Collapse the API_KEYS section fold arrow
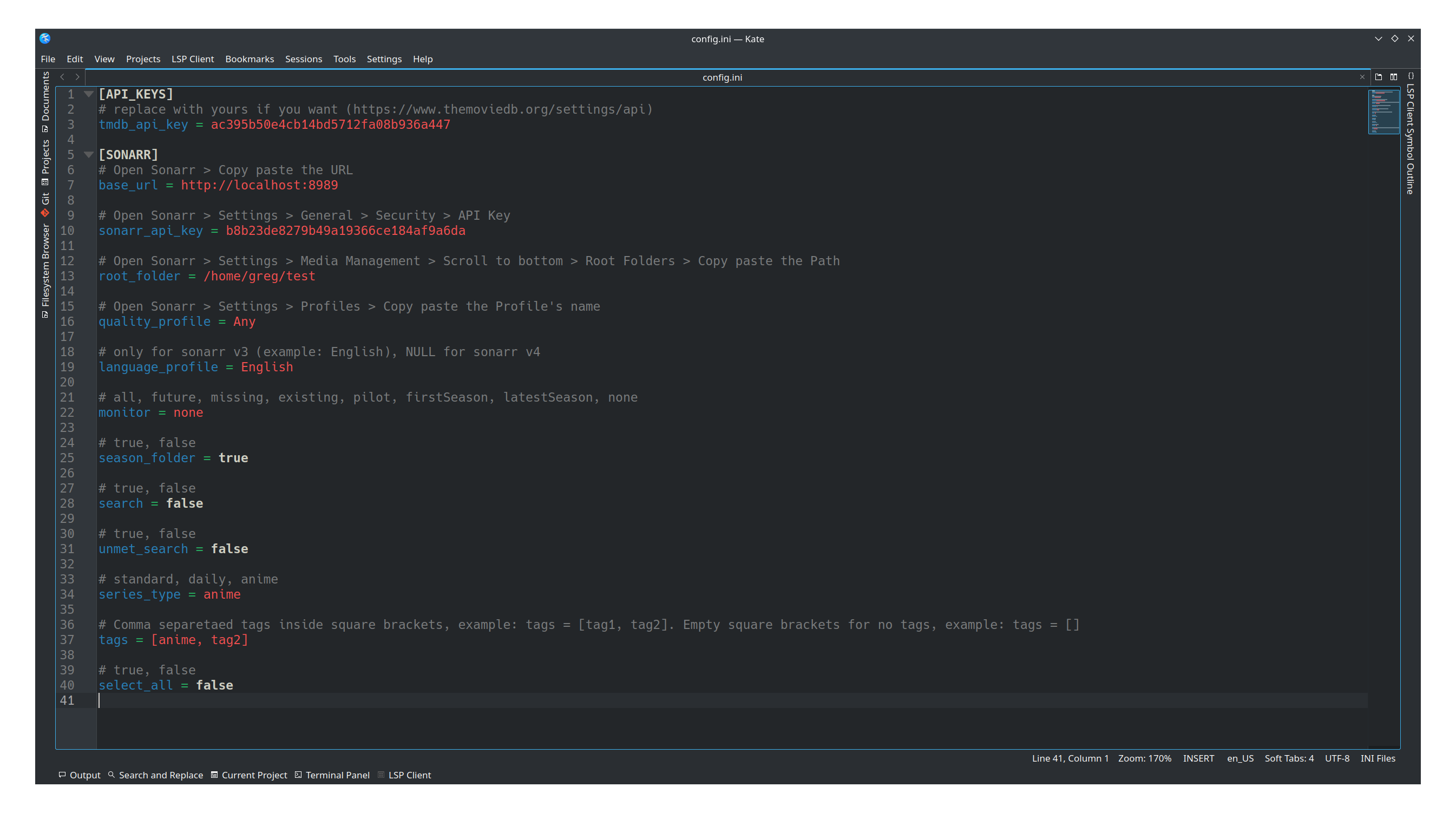 (88, 94)
